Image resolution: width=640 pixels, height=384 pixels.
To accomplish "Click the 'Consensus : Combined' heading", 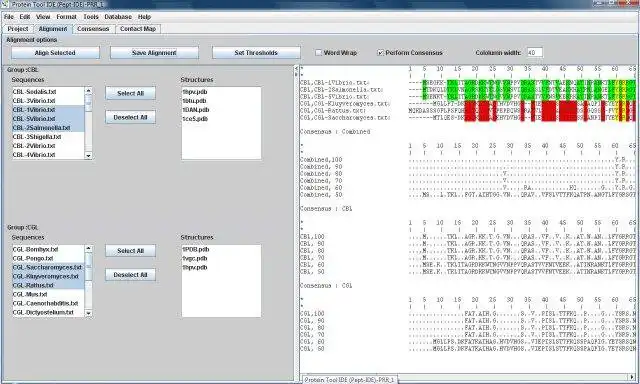I will coord(335,132).
